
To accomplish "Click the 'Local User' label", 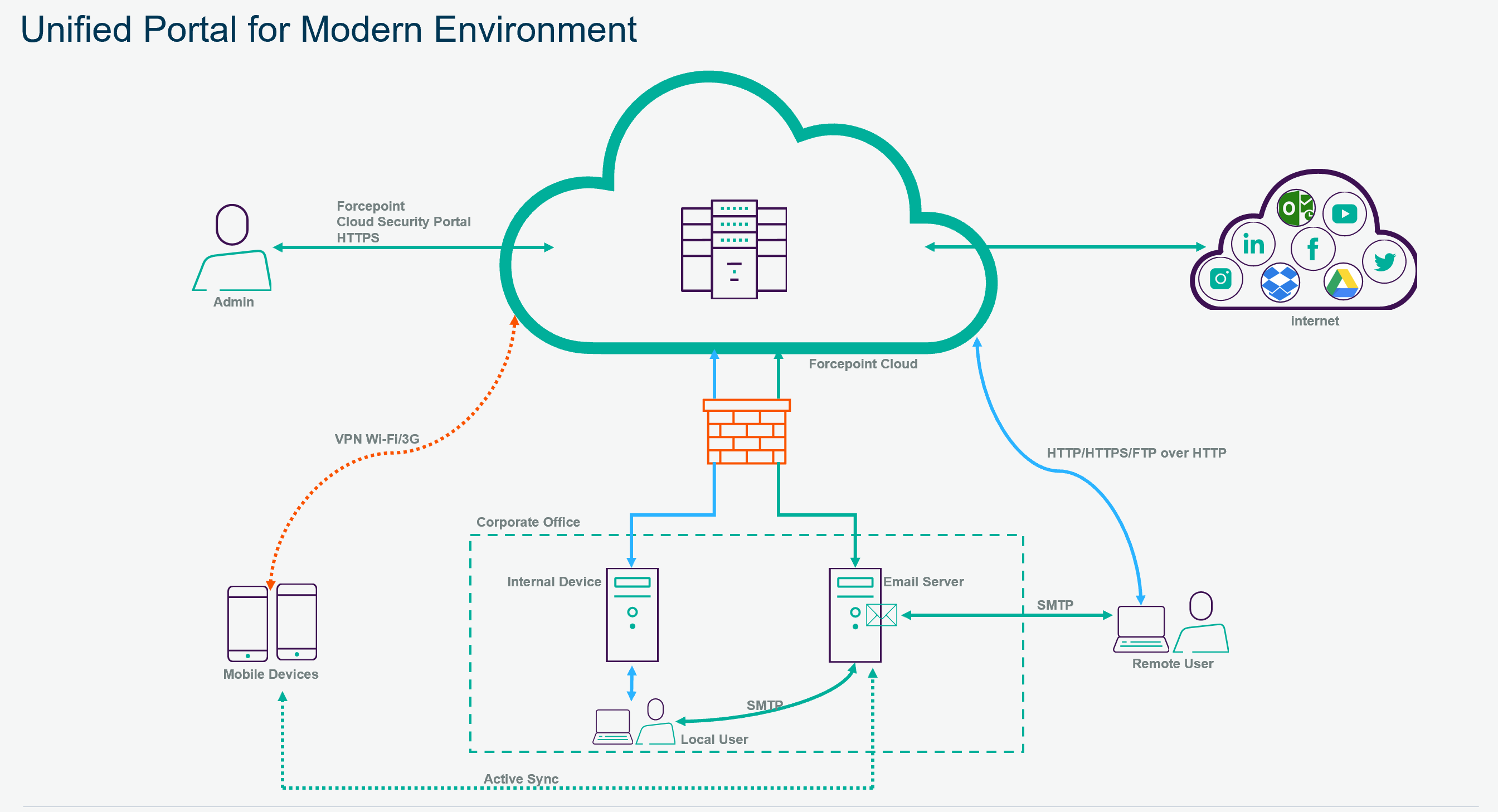I will (x=714, y=740).
